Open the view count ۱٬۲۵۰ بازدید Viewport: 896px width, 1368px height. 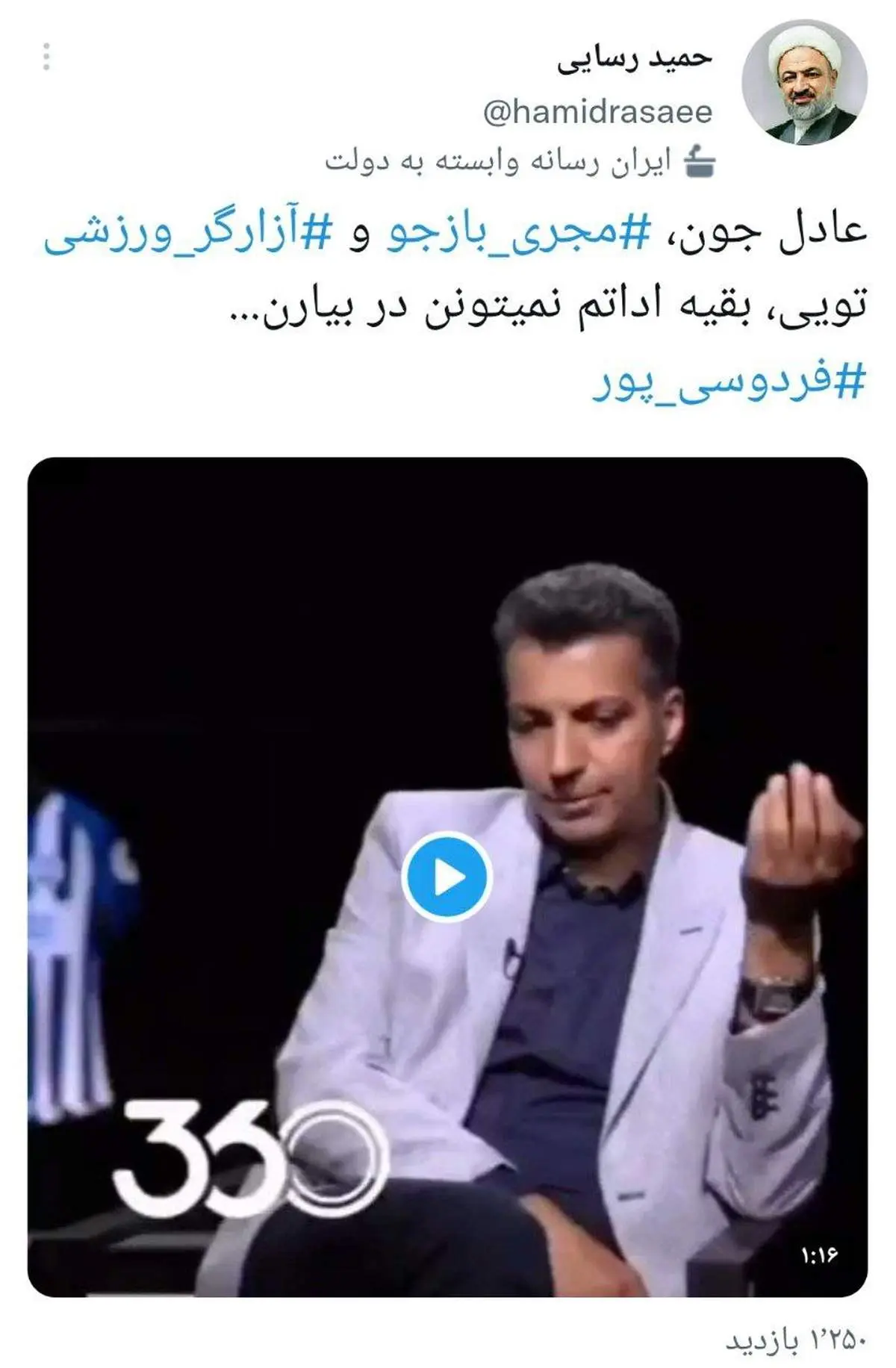795,1341
